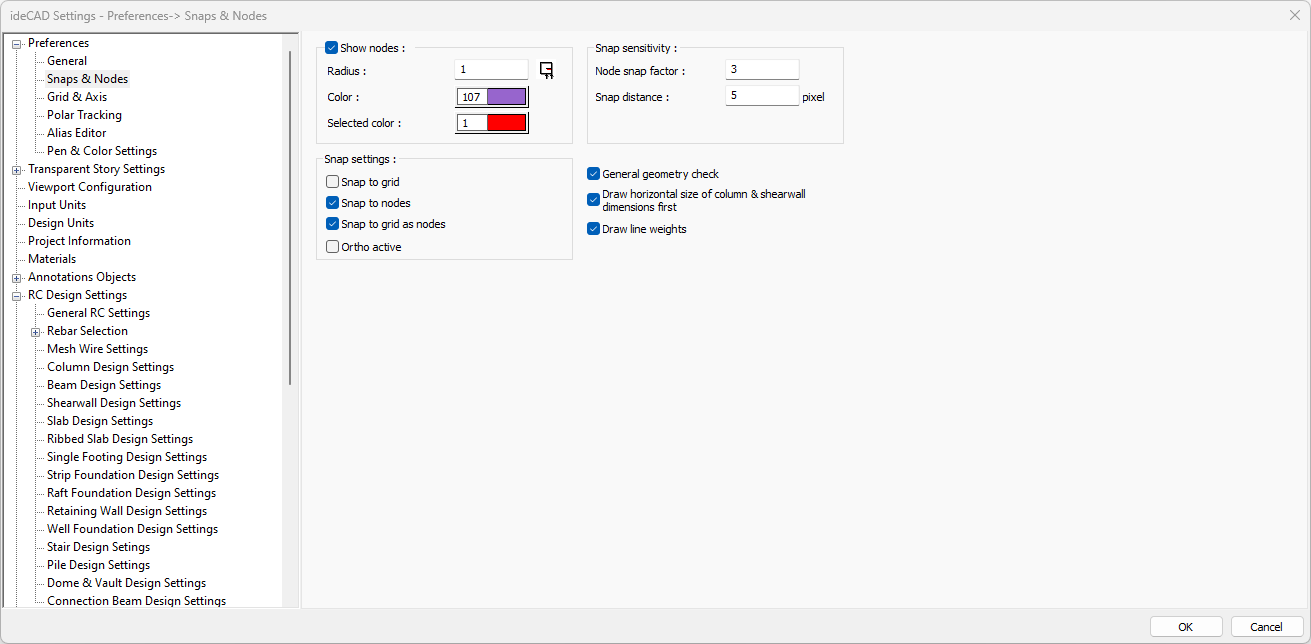Open Polar Tracking settings

(84, 115)
